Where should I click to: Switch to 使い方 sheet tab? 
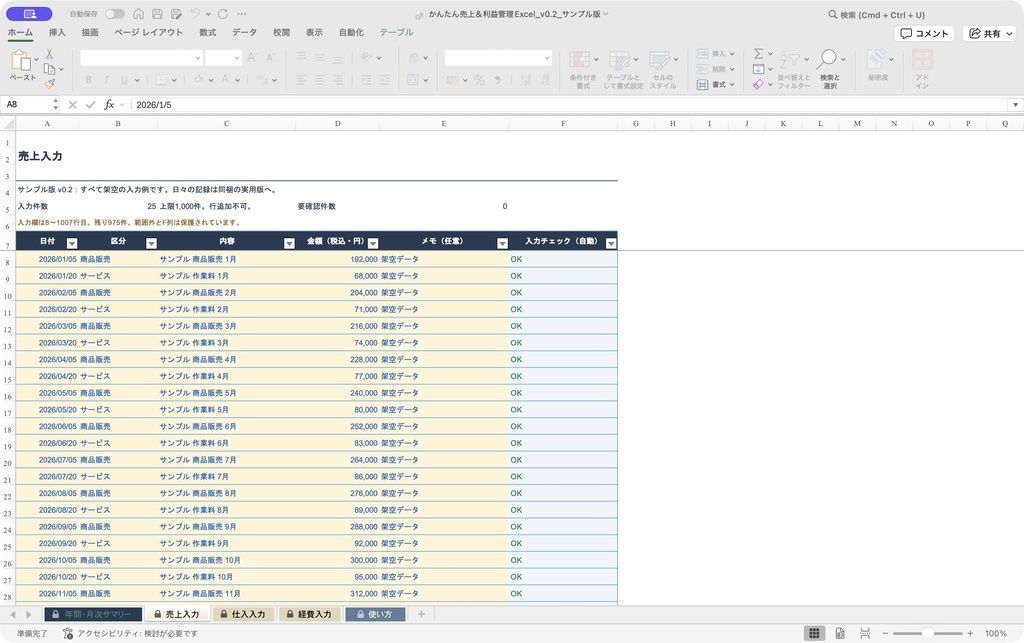375,614
